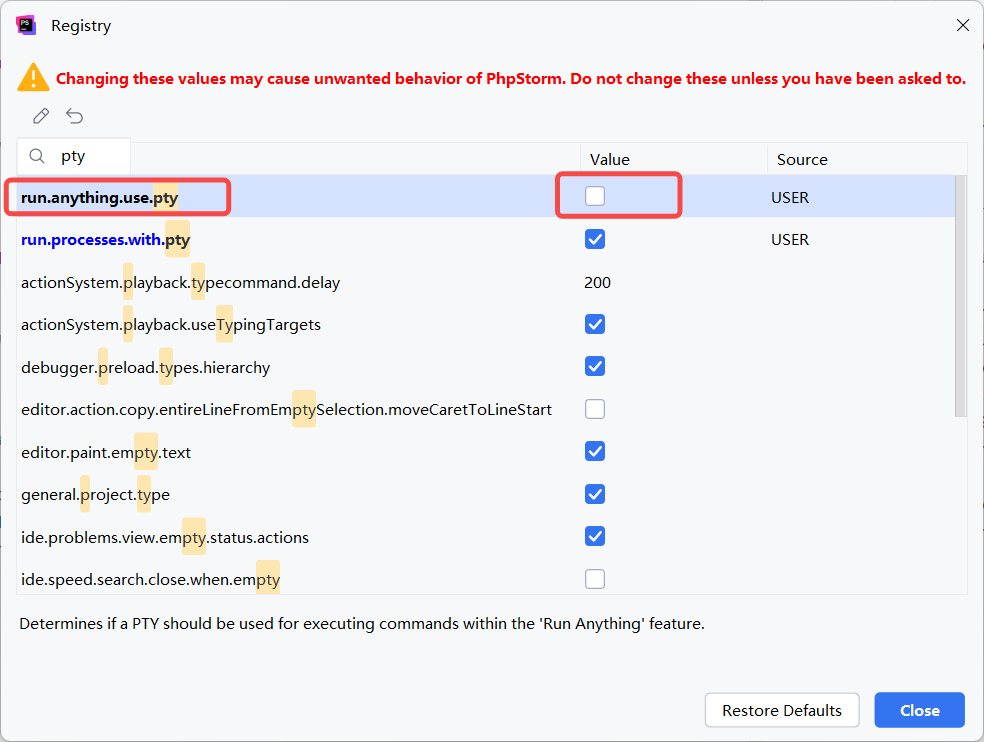Click USER source of run.anything.use.pty
Viewport: 984px width, 742px height.
pyautogui.click(x=789, y=197)
